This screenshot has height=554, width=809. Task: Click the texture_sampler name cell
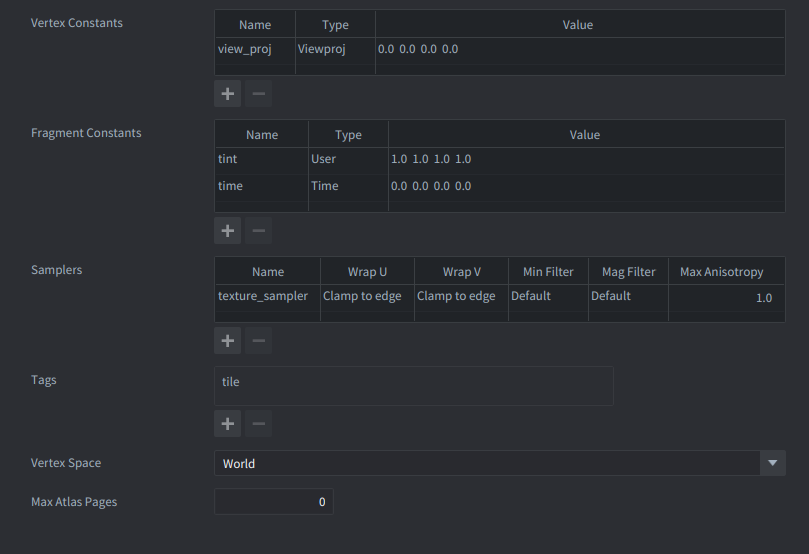(266, 297)
